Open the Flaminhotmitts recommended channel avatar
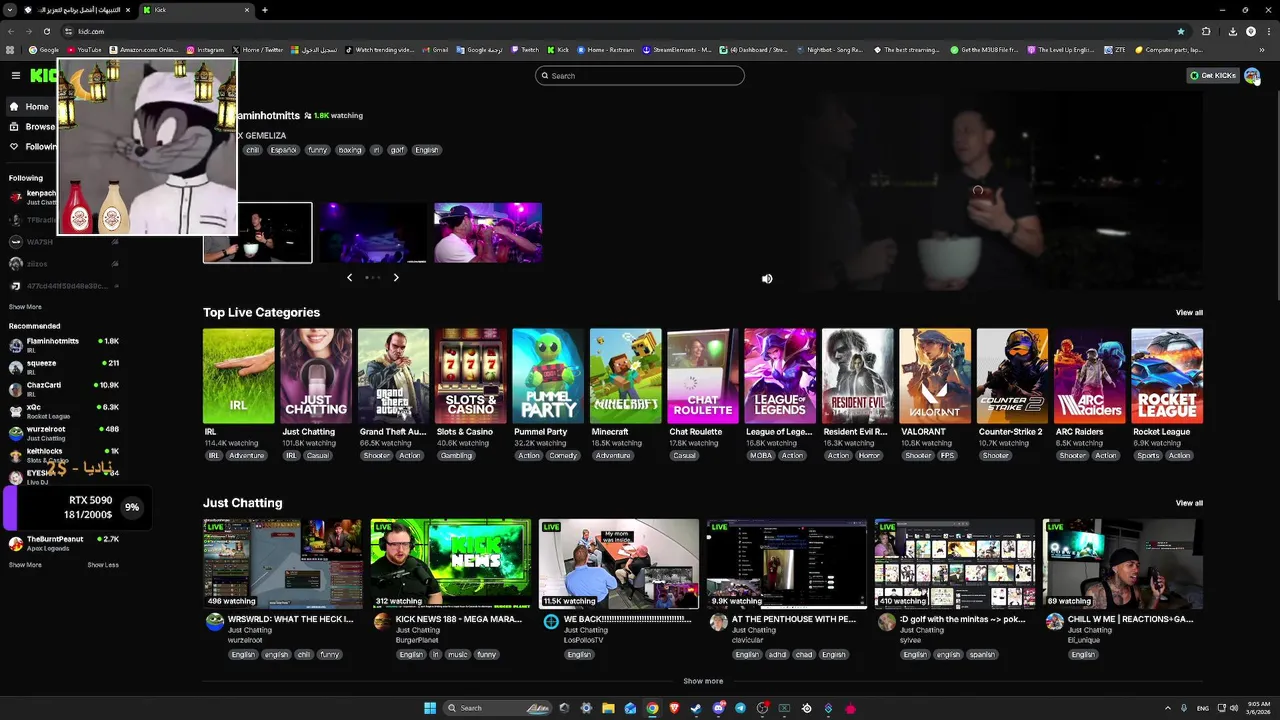 click(16, 345)
